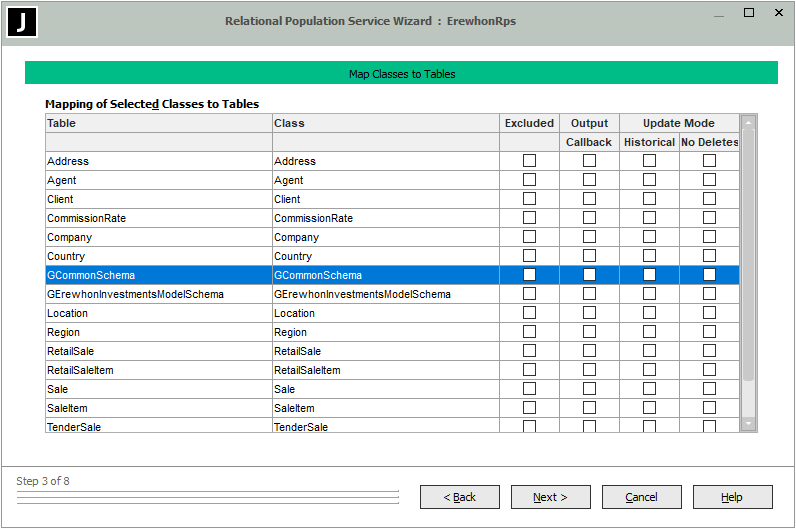796x529 pixels.
Task: Tick Excluded checkbox for Address row
Action: pos(529,161)
